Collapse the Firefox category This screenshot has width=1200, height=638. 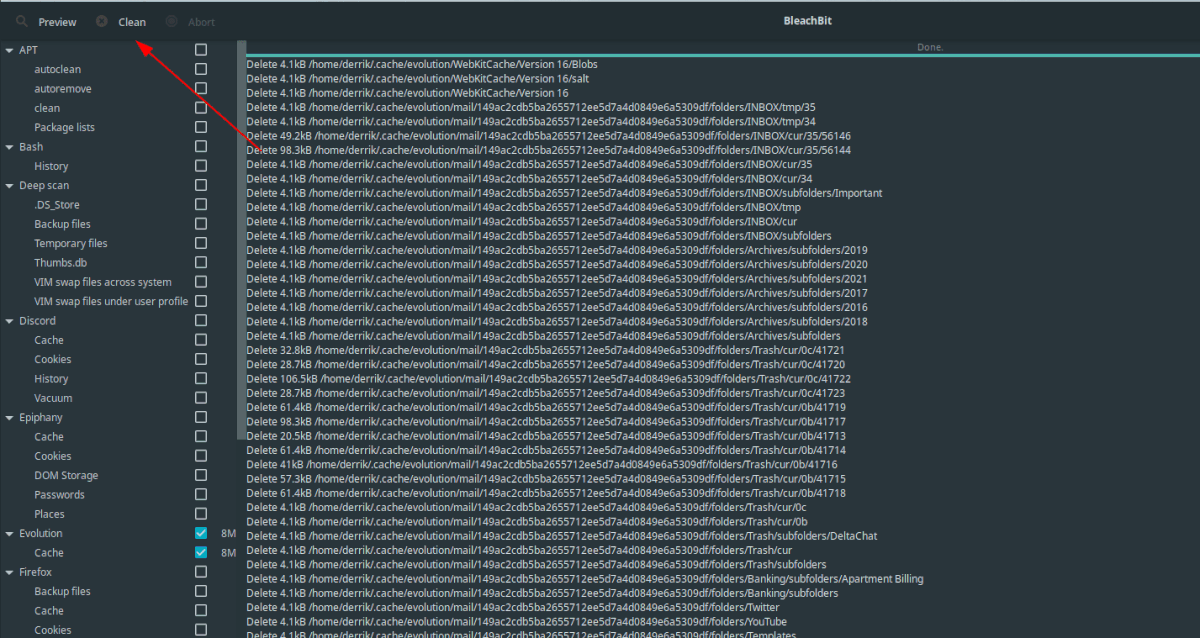9,573
